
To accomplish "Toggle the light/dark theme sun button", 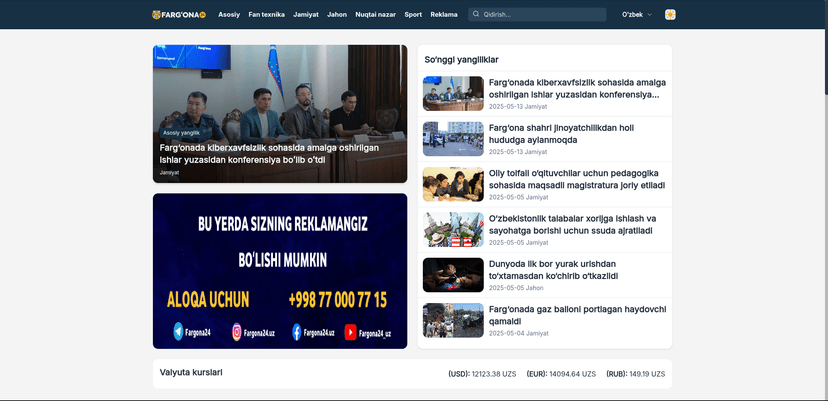I will (670, 14).
